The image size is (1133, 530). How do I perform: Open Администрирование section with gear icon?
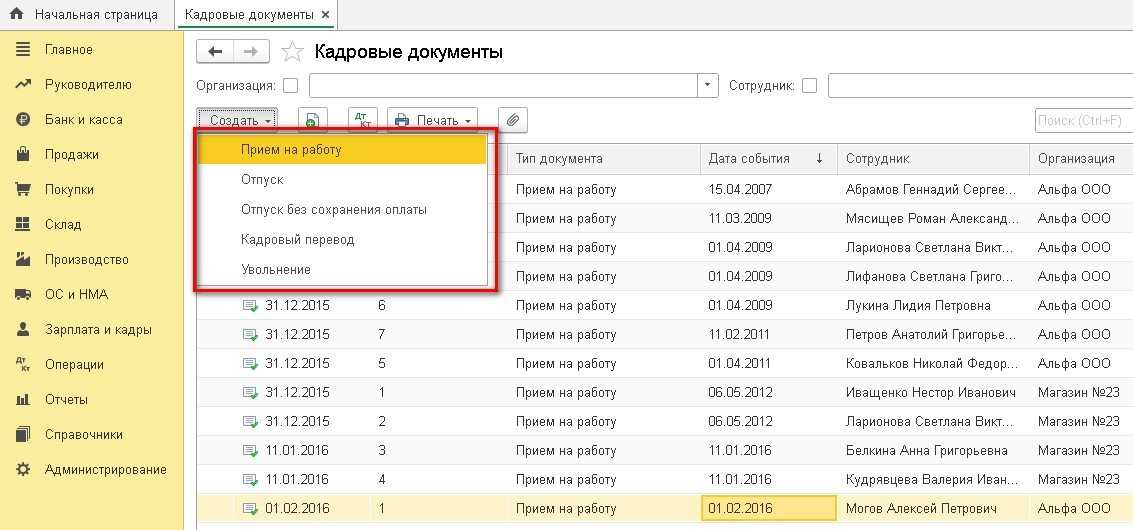[105, 470]
